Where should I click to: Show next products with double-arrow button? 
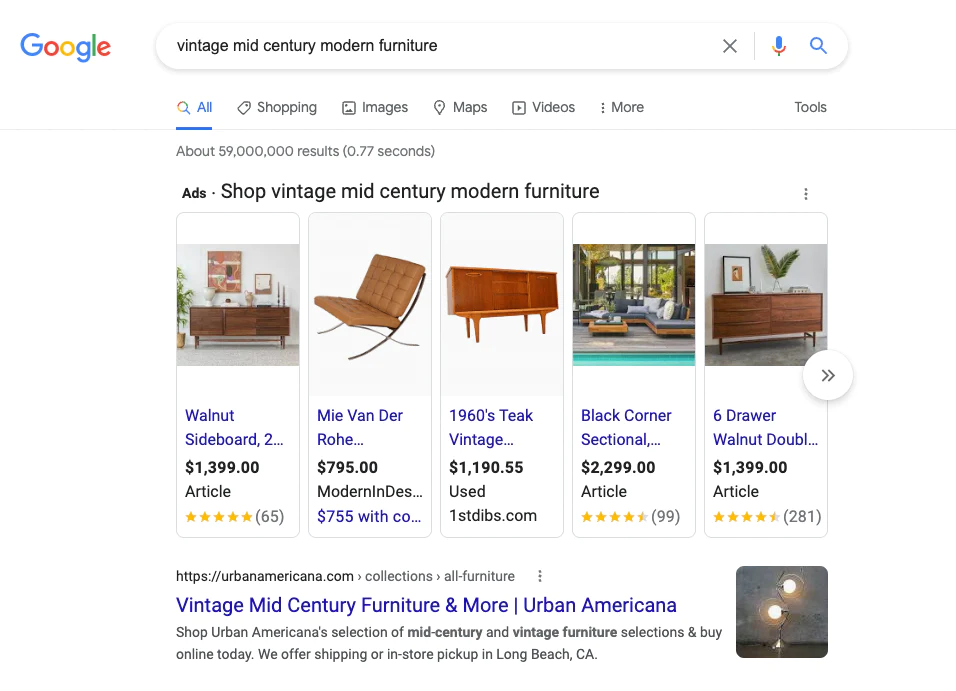coord(827,375)
